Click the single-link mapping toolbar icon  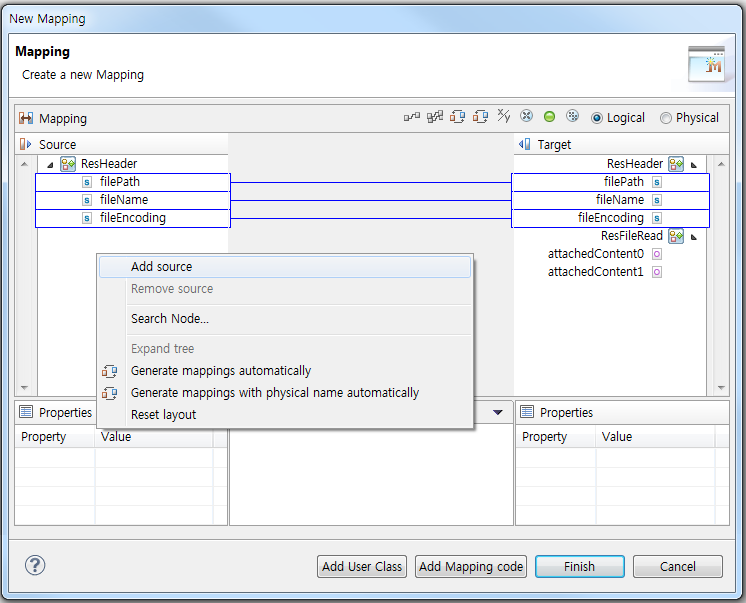pyautogui.click(x=412, y=117)
